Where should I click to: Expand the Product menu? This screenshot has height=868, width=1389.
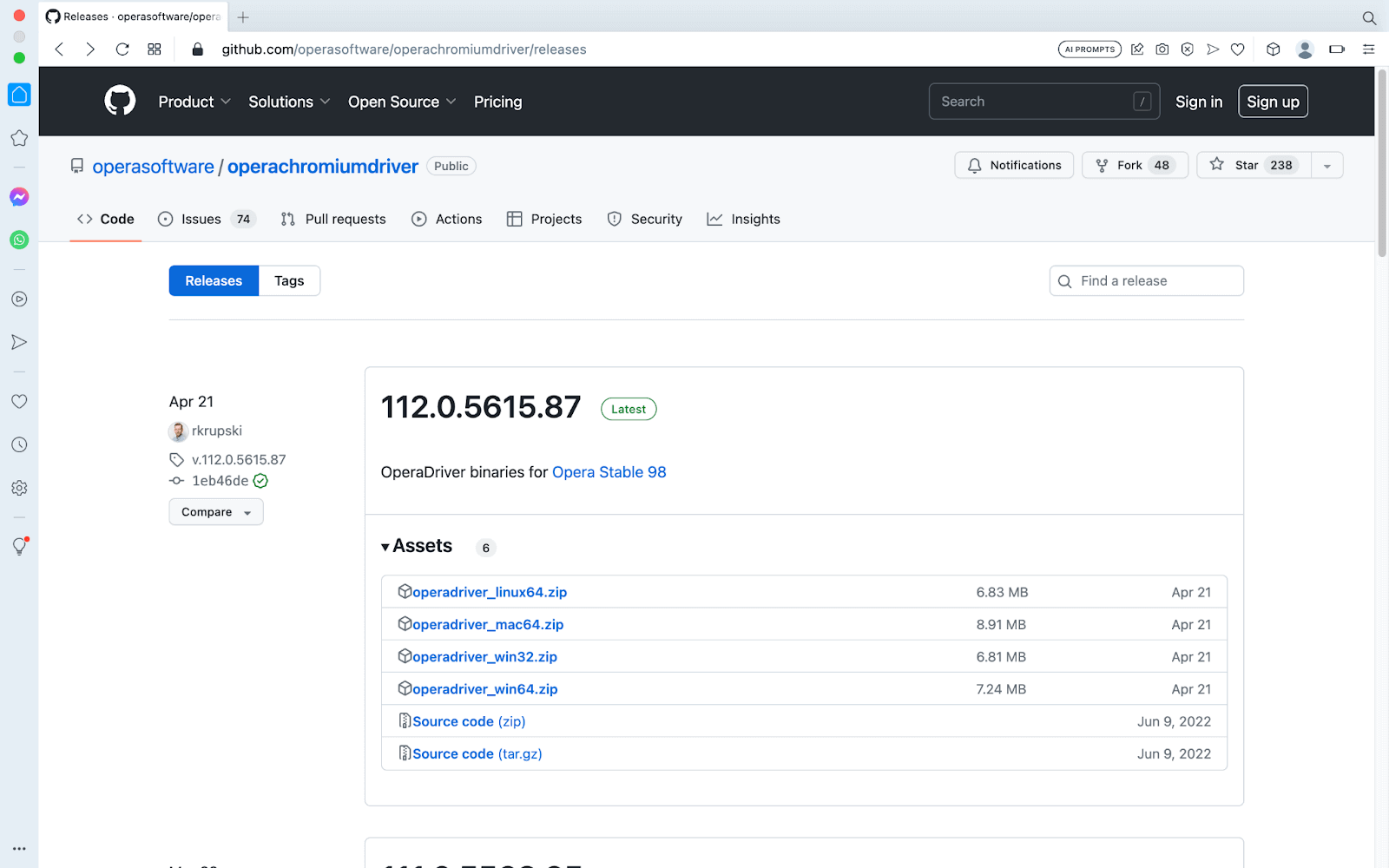[194, 102]
